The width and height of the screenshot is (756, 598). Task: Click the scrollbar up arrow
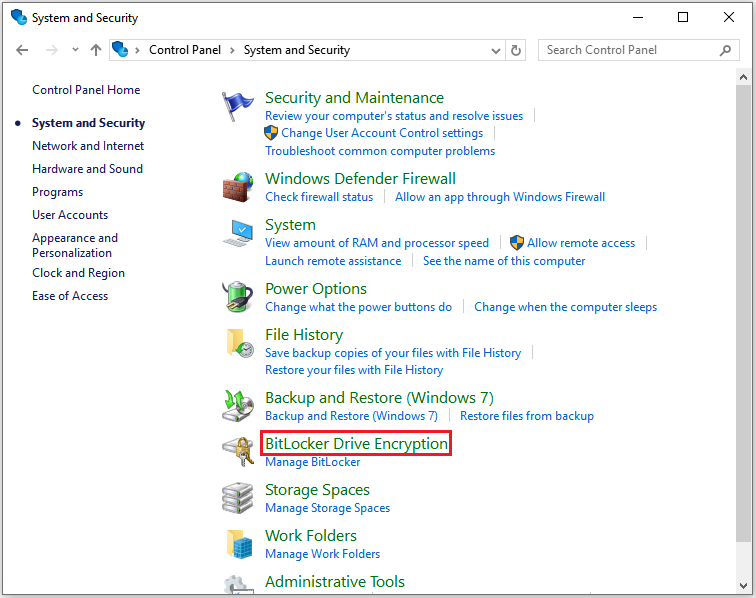[x=743, y=77]
